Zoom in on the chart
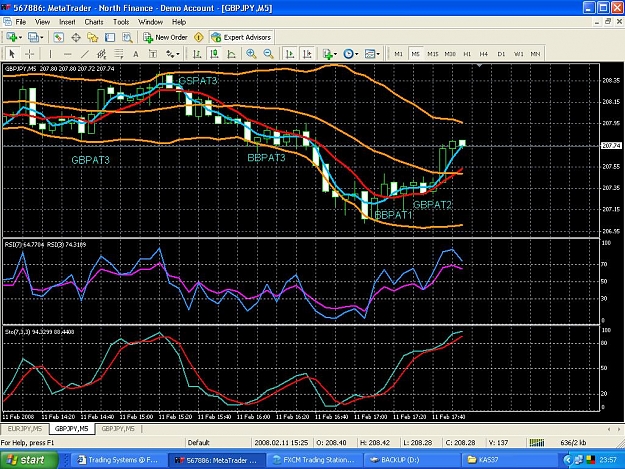The image size is (625, 469). [x=251, y=54]
